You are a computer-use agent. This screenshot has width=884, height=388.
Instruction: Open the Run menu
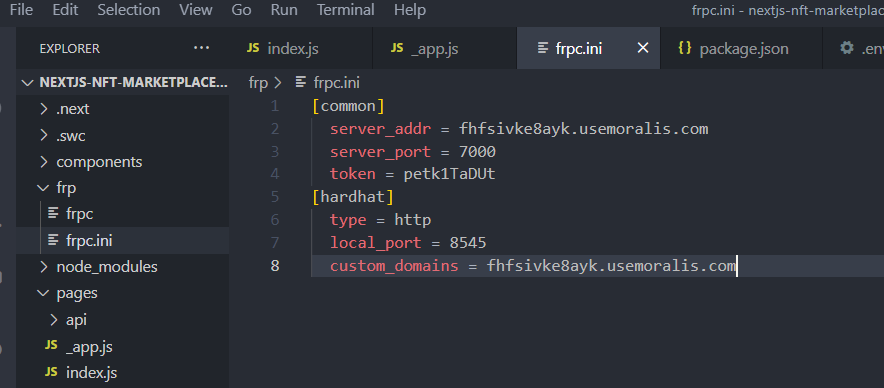[284, 10]
